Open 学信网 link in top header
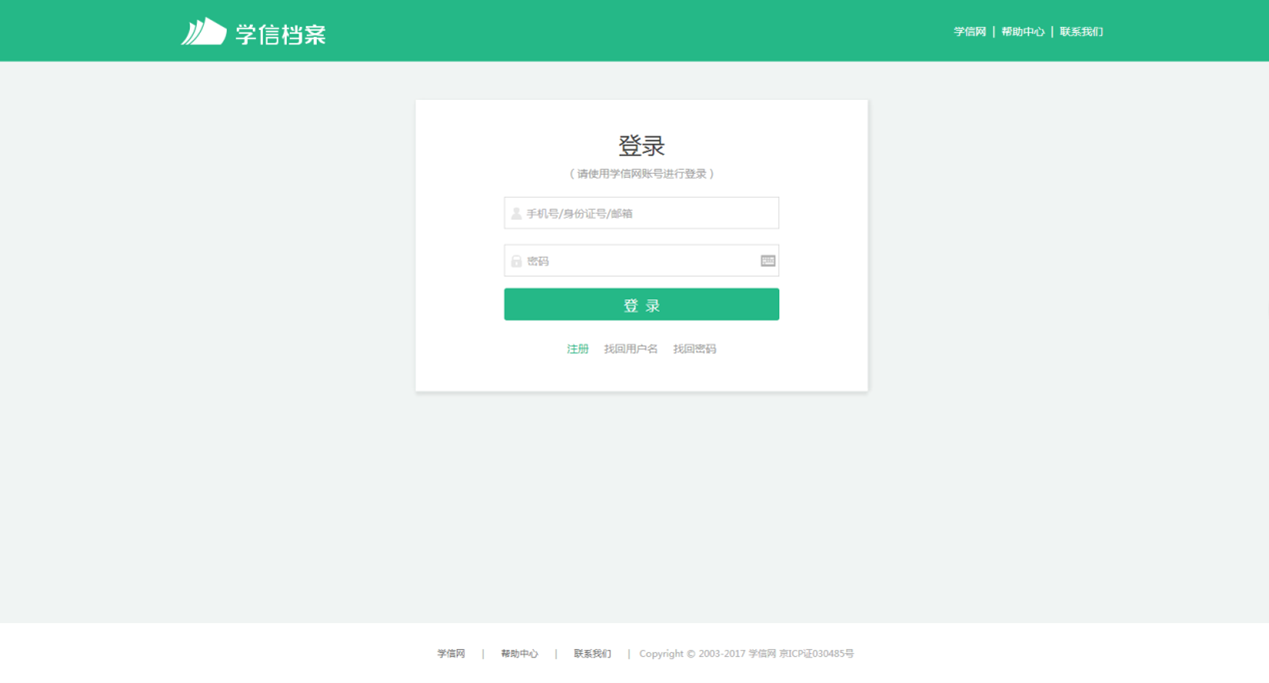 tap(969, 32)
